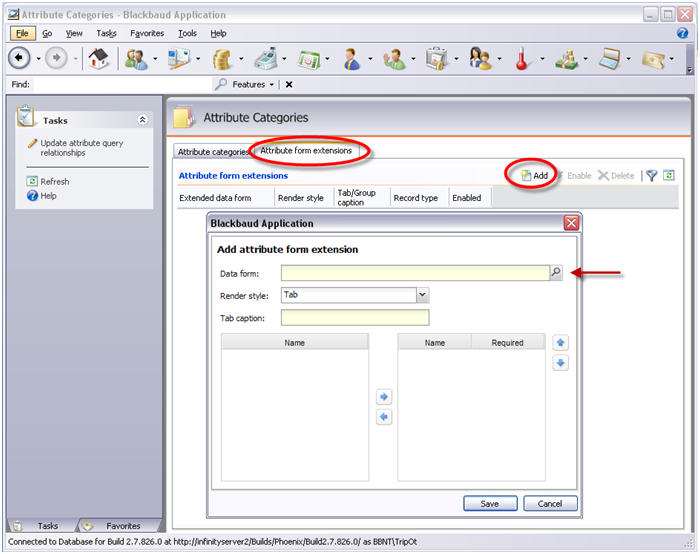The image size is (700, 554).
Task: Click the filter funnel icon
Action: tap(651, 175)
